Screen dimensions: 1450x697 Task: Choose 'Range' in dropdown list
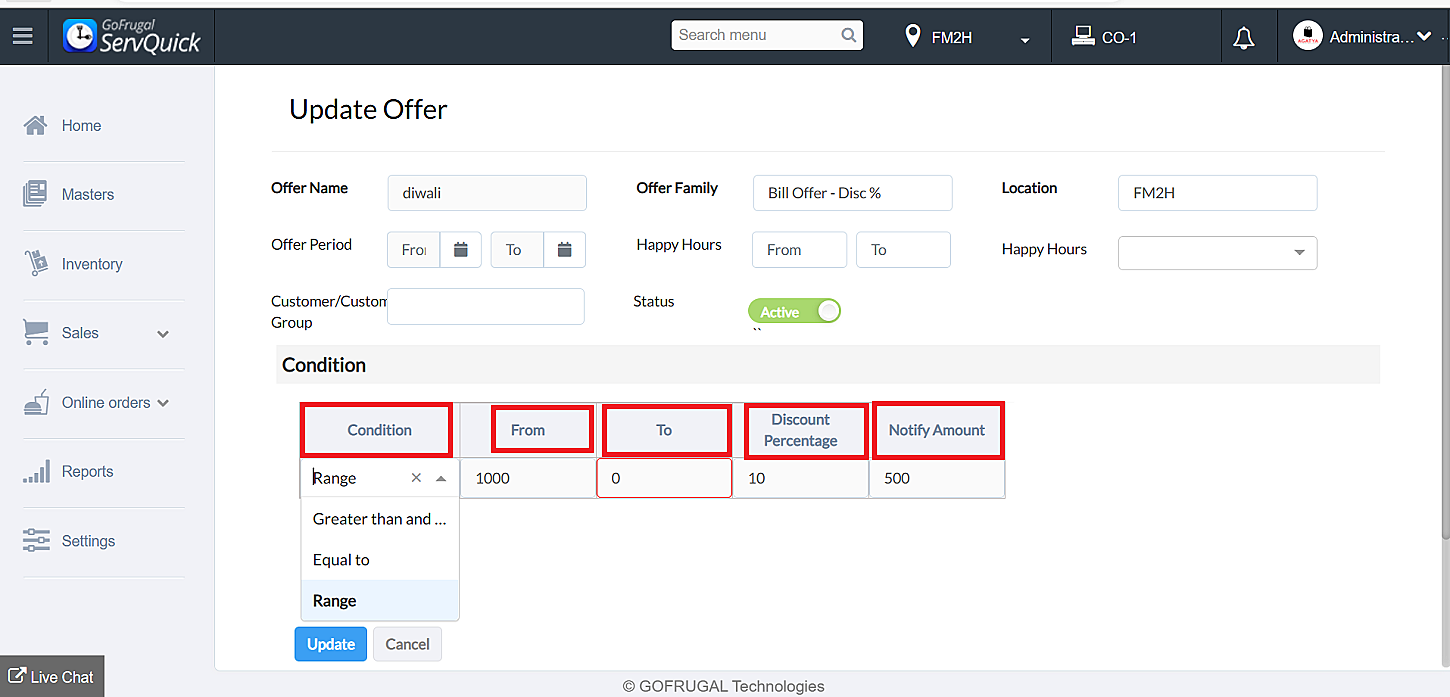[380, 601]
